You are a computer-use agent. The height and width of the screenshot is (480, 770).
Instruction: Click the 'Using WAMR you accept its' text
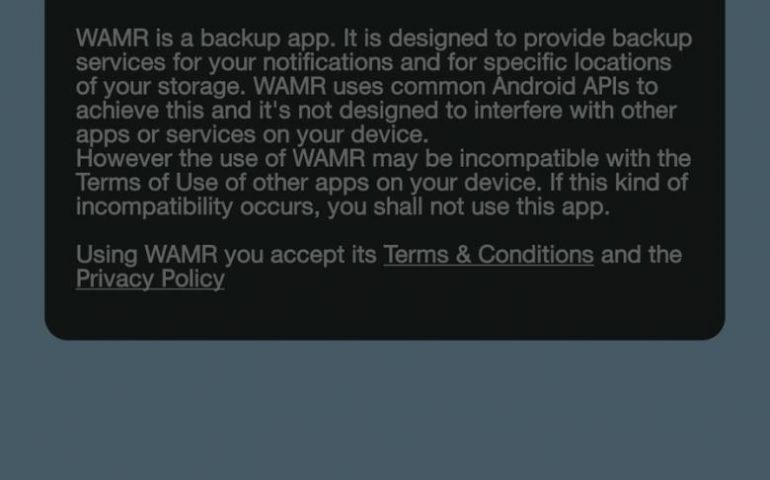click(x=226, y=255)
